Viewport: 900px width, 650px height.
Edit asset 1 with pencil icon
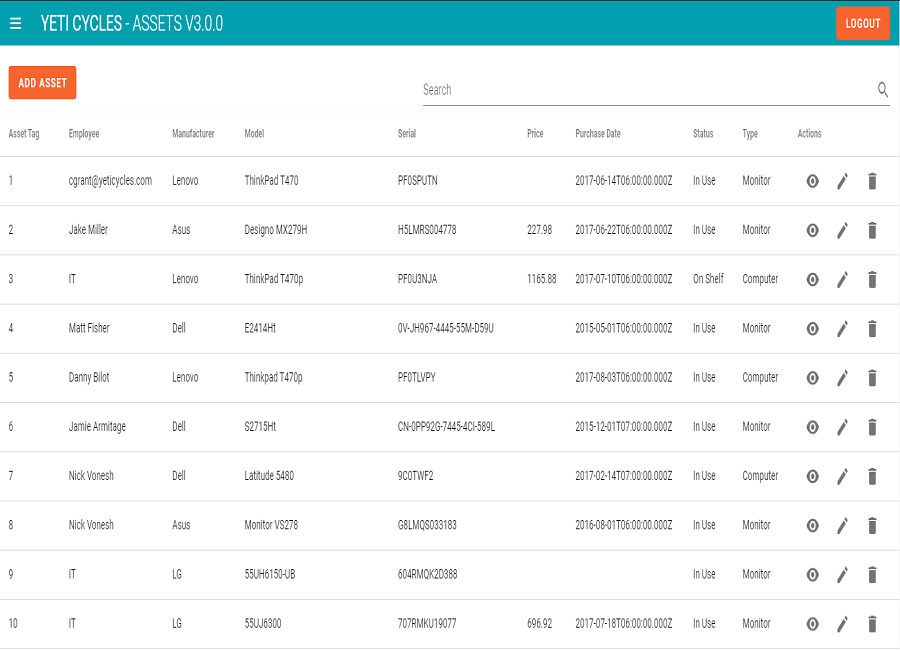842,181
